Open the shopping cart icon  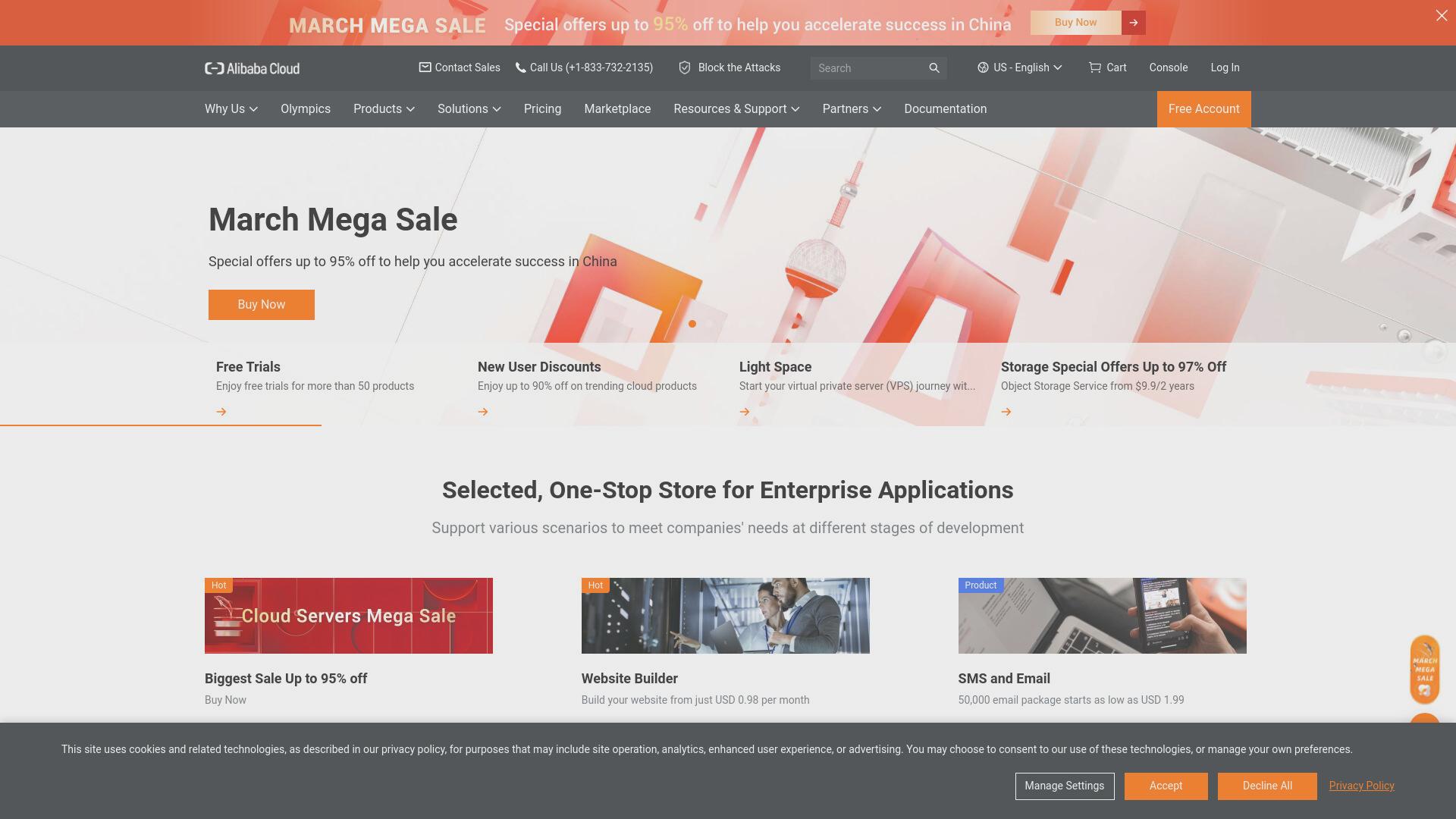pyautogui.click(x=1094, y=67)
